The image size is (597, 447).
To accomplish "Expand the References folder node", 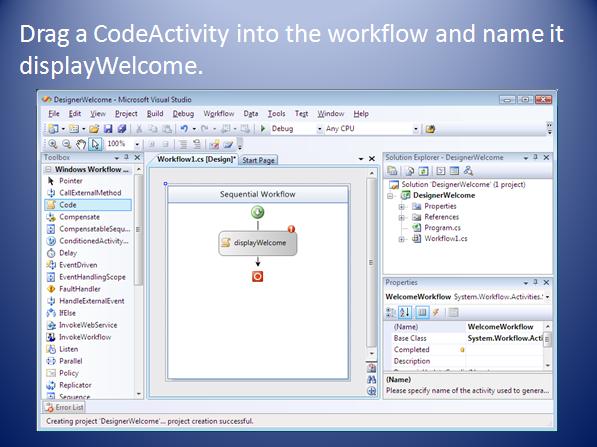I will coord(401,217).
